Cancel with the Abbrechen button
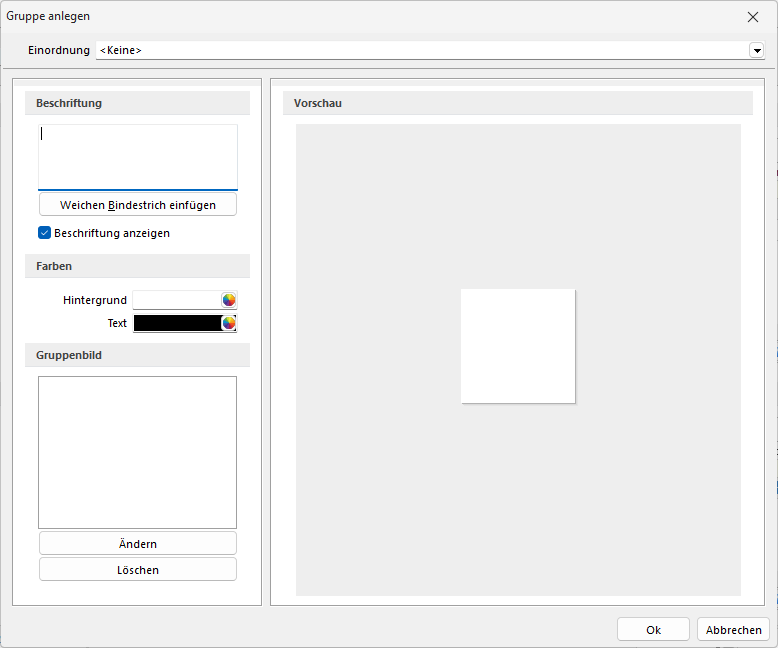 [733, 630]
